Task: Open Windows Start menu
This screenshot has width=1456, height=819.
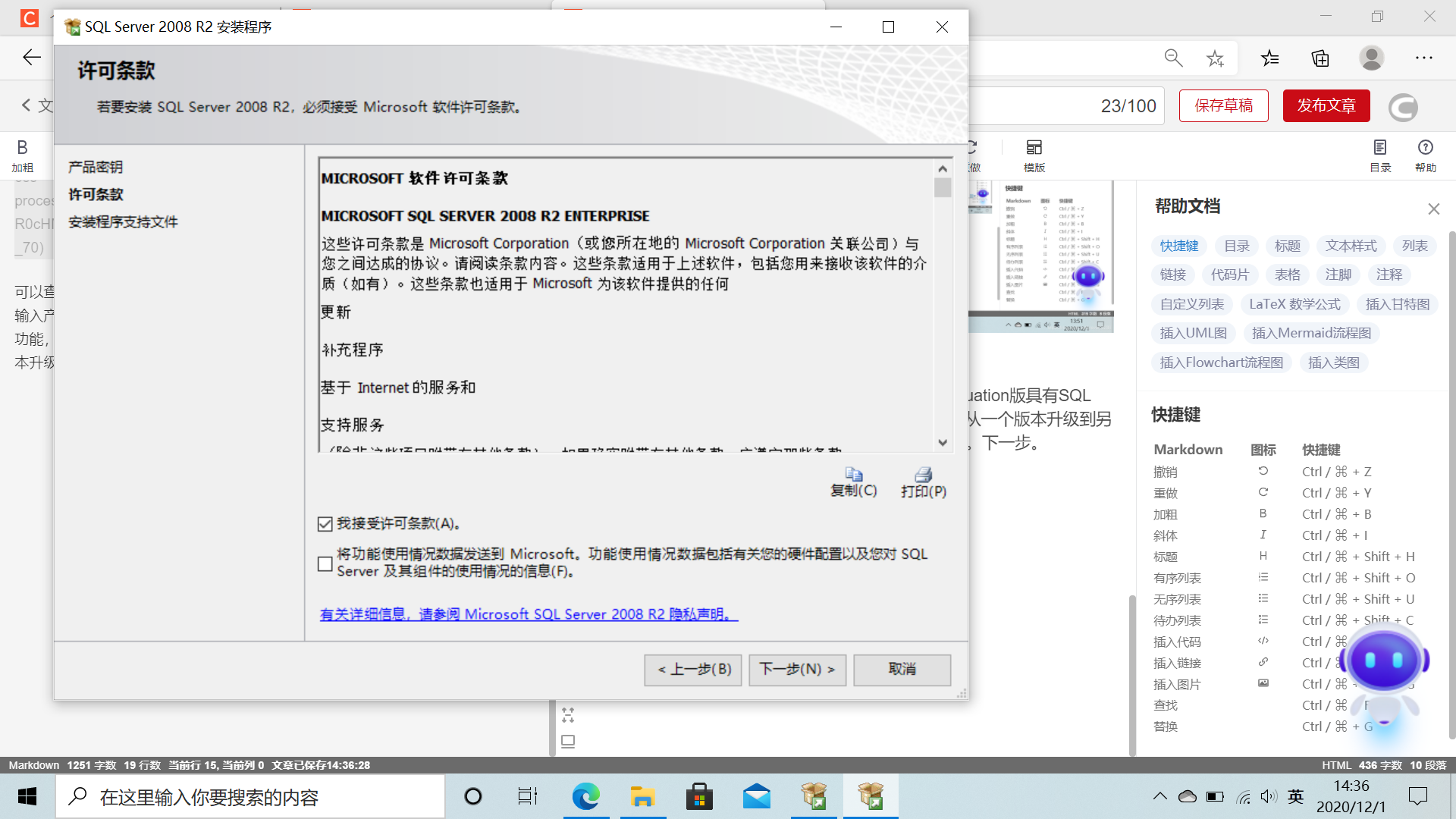Action: coord(27,796)
